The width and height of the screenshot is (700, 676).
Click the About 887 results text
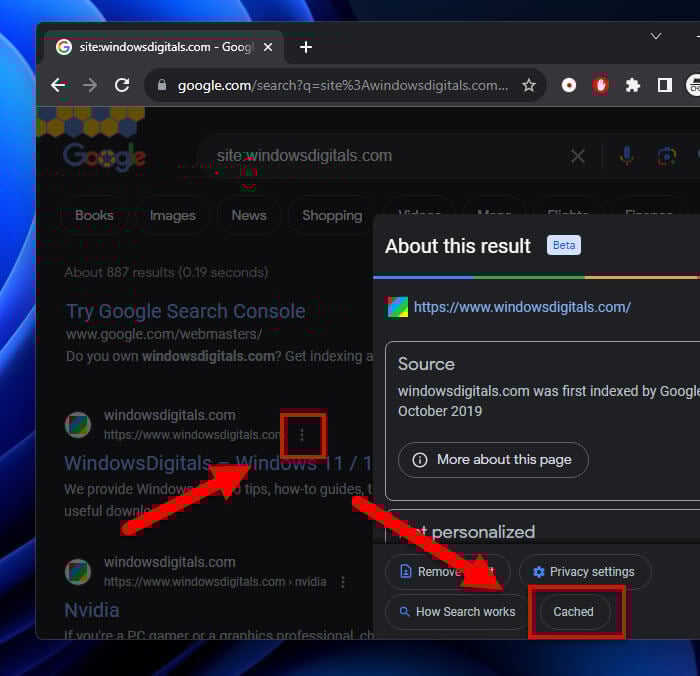point(166,272)
